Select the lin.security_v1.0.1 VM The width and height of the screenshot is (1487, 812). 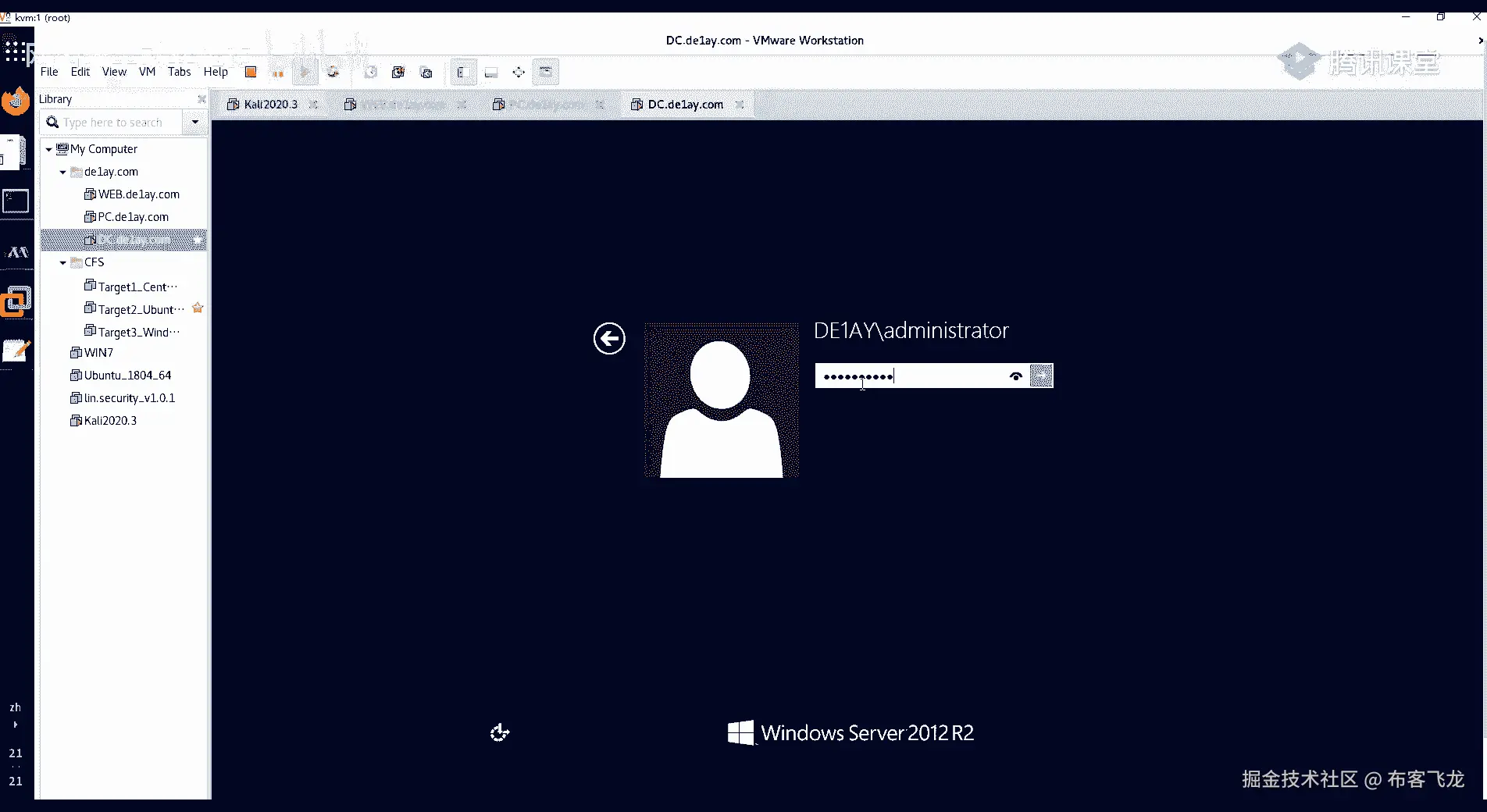coord(130,398)
